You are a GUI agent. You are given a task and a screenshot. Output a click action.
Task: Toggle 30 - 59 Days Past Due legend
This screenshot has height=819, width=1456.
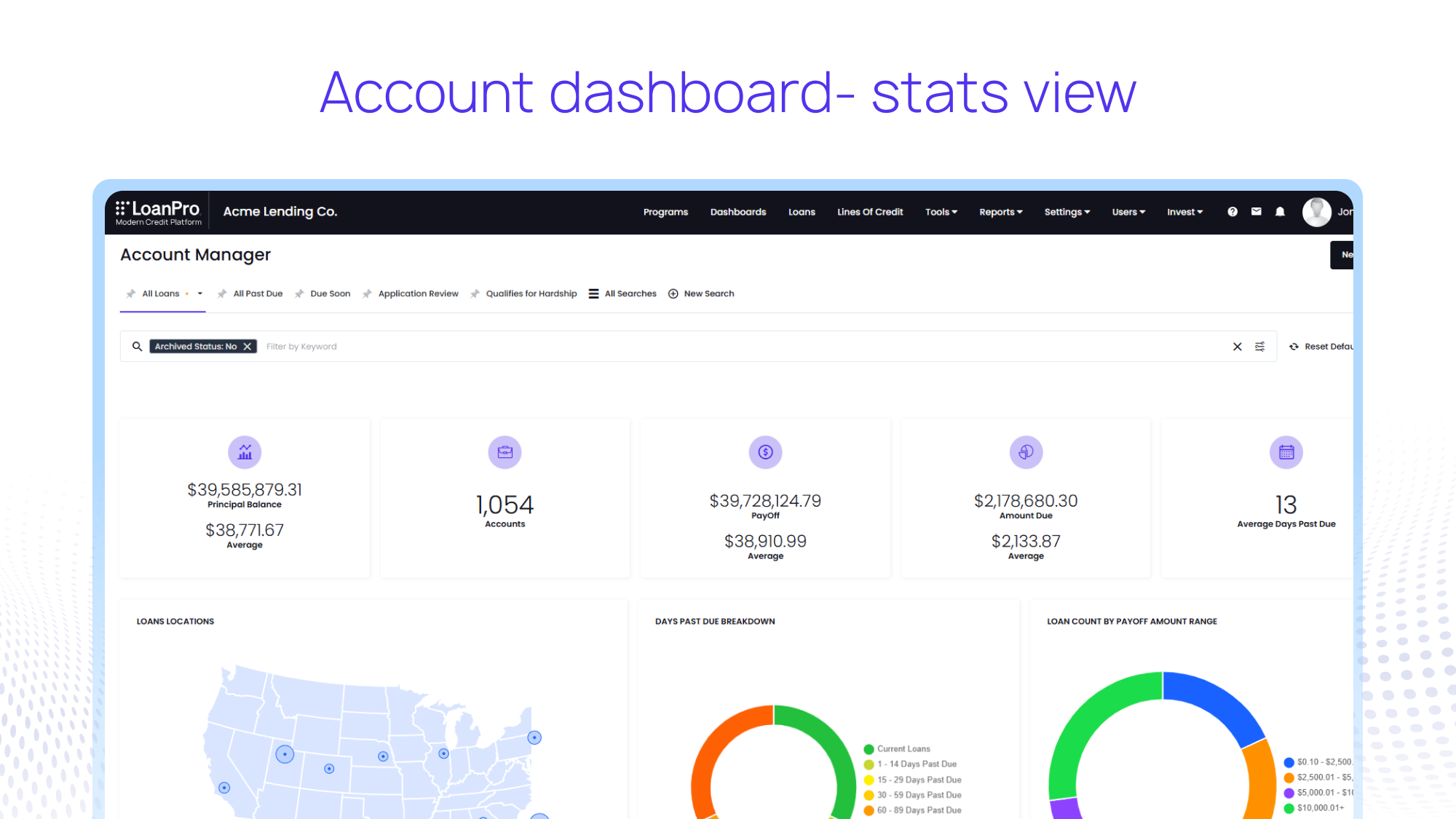pos(918,795)
